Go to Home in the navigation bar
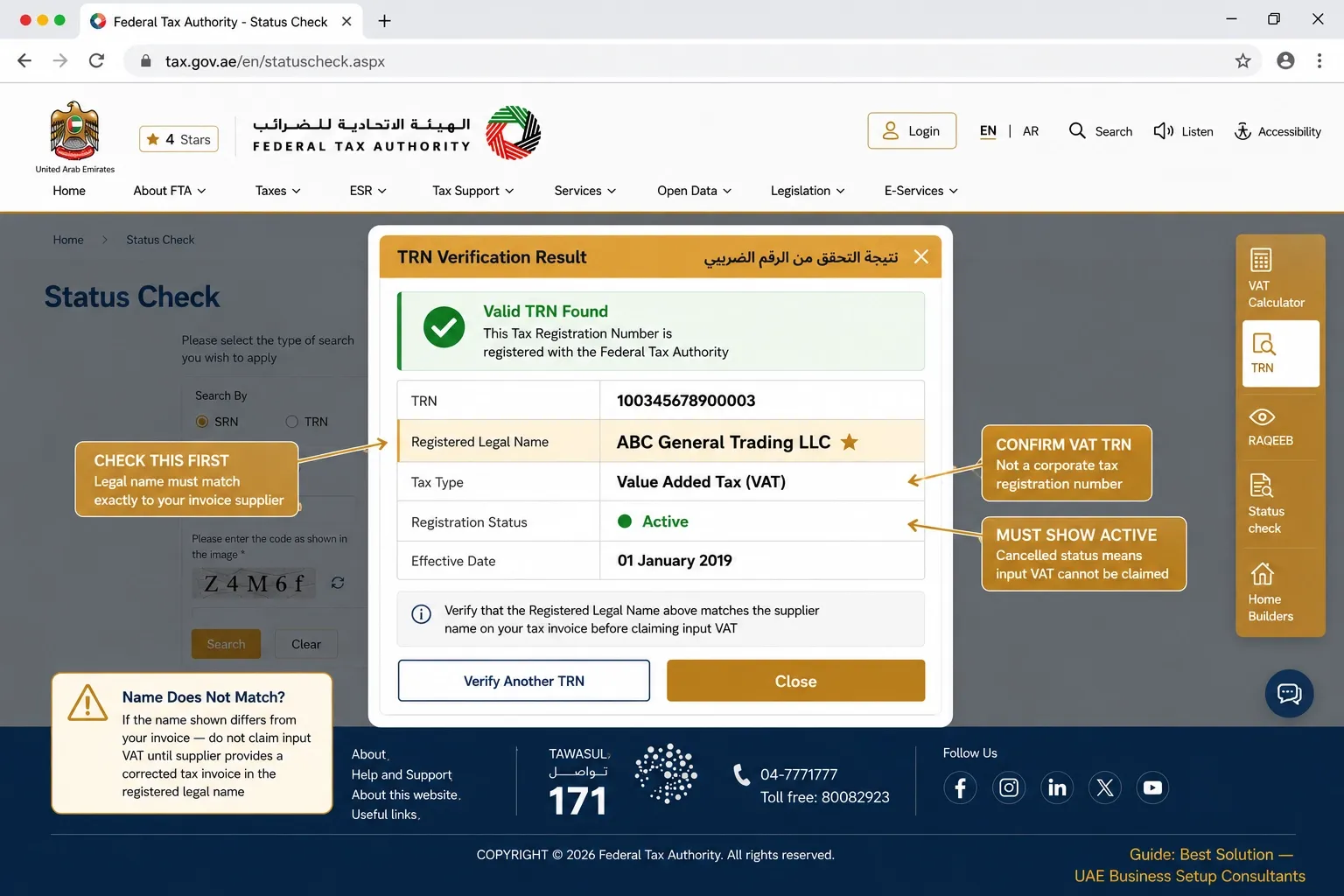Image resolution: width=1344 pixels, height=896 pixels. tap(69, 191)
